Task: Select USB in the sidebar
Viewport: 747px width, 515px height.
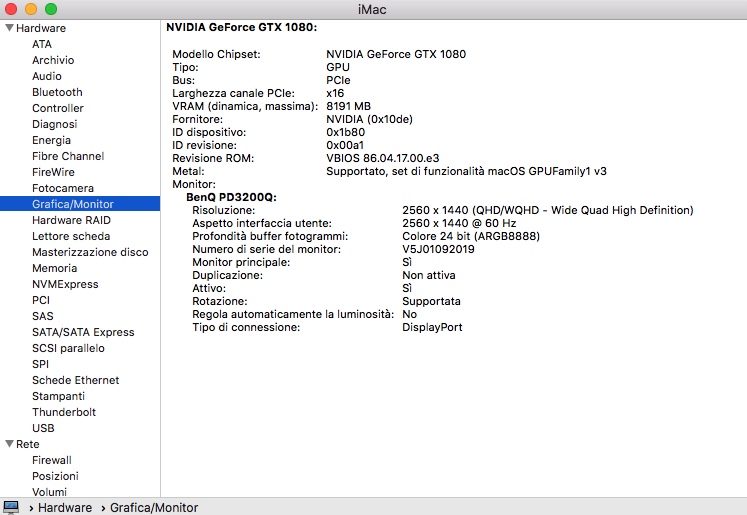Action: point(43,428)
